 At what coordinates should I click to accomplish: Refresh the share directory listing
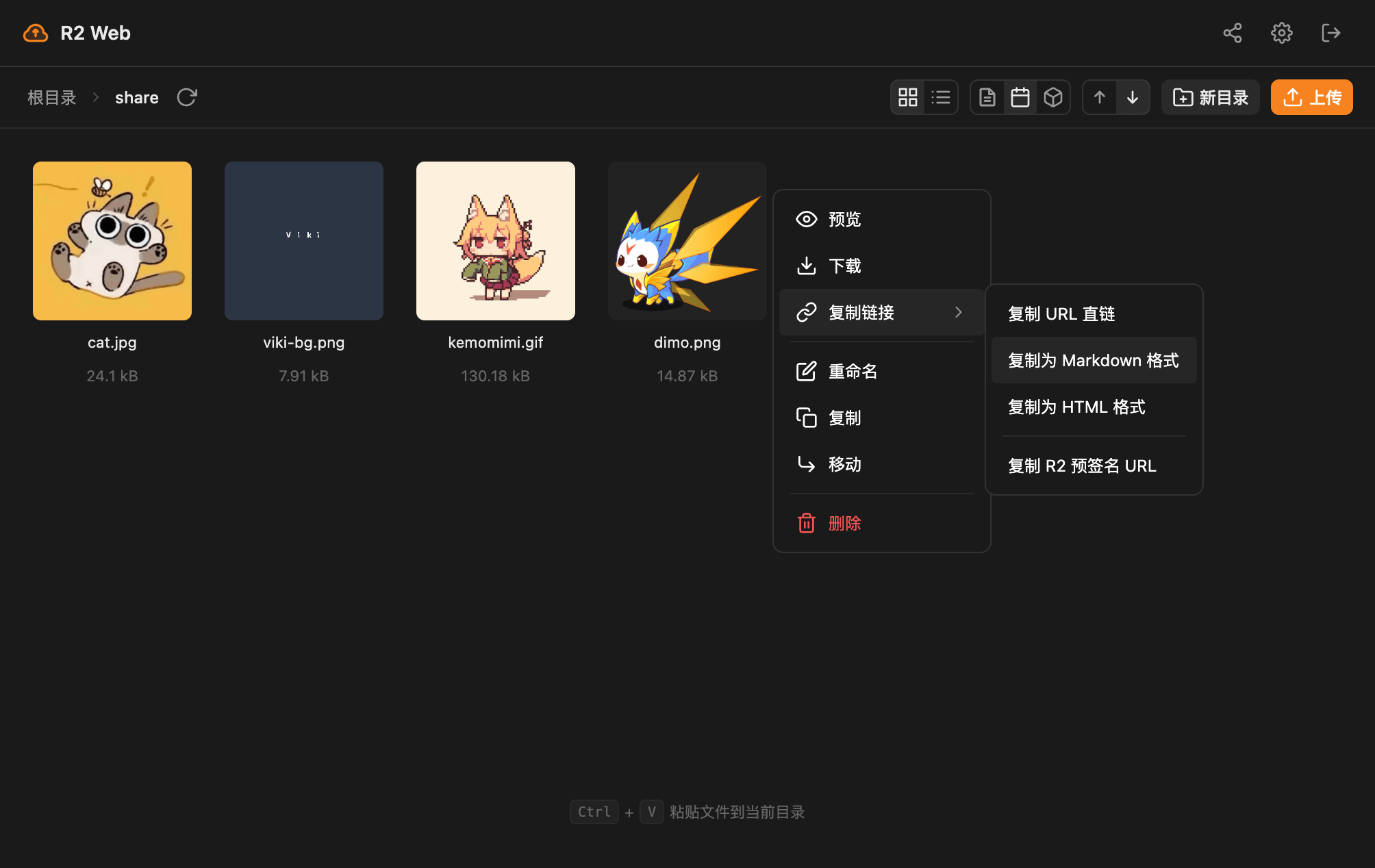point(187,97)
